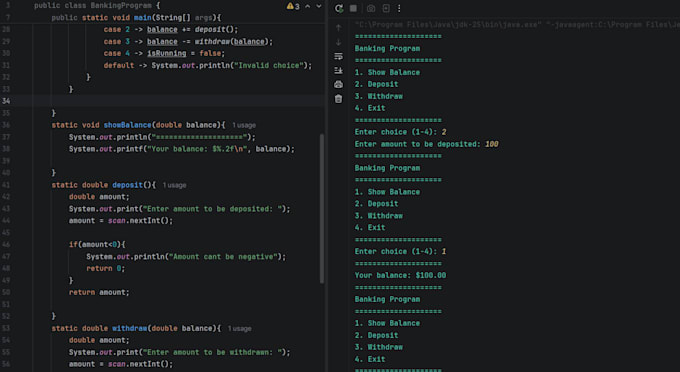Viewport: 680px width, 372px height.
Task: Click the java.exe command line in console
Action: click(517, 24)
